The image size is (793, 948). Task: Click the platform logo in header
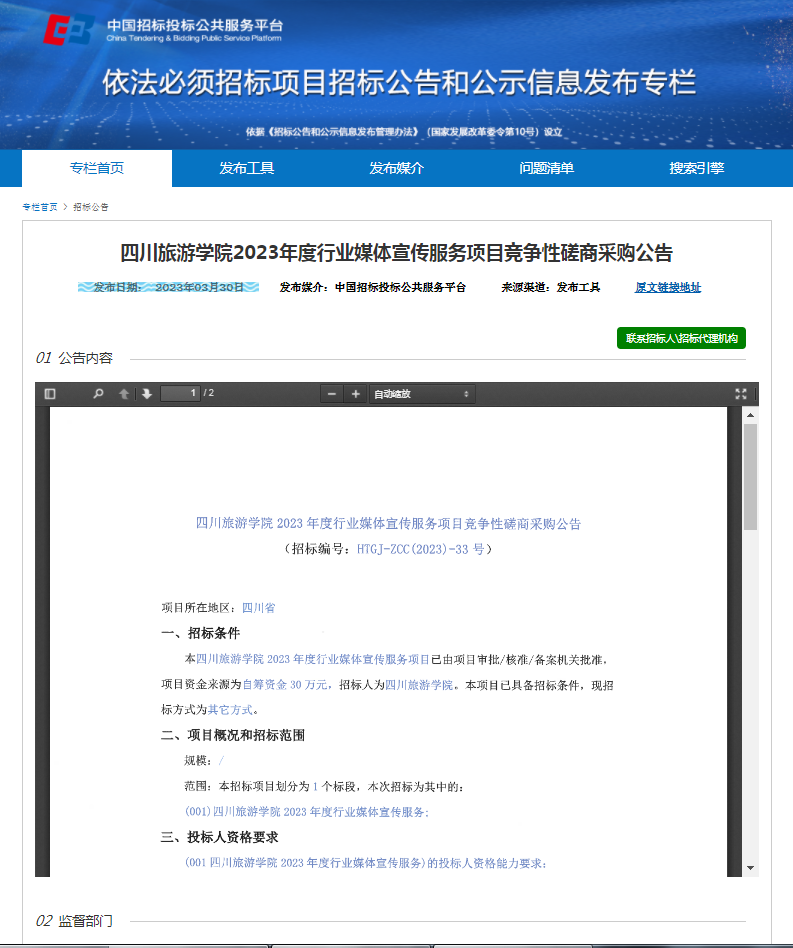click(68, 30)
